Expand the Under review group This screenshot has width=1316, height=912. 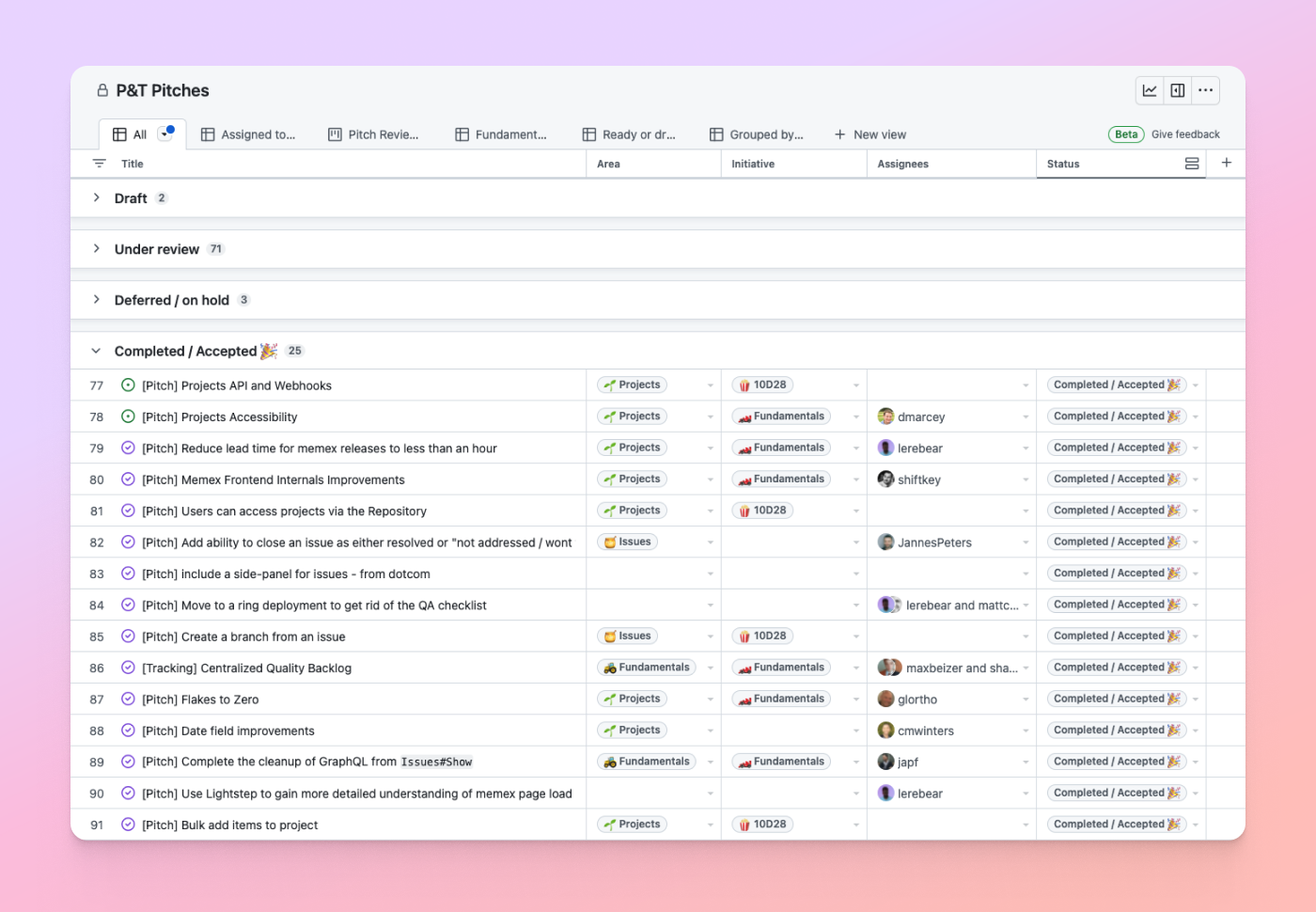[96, 248]
